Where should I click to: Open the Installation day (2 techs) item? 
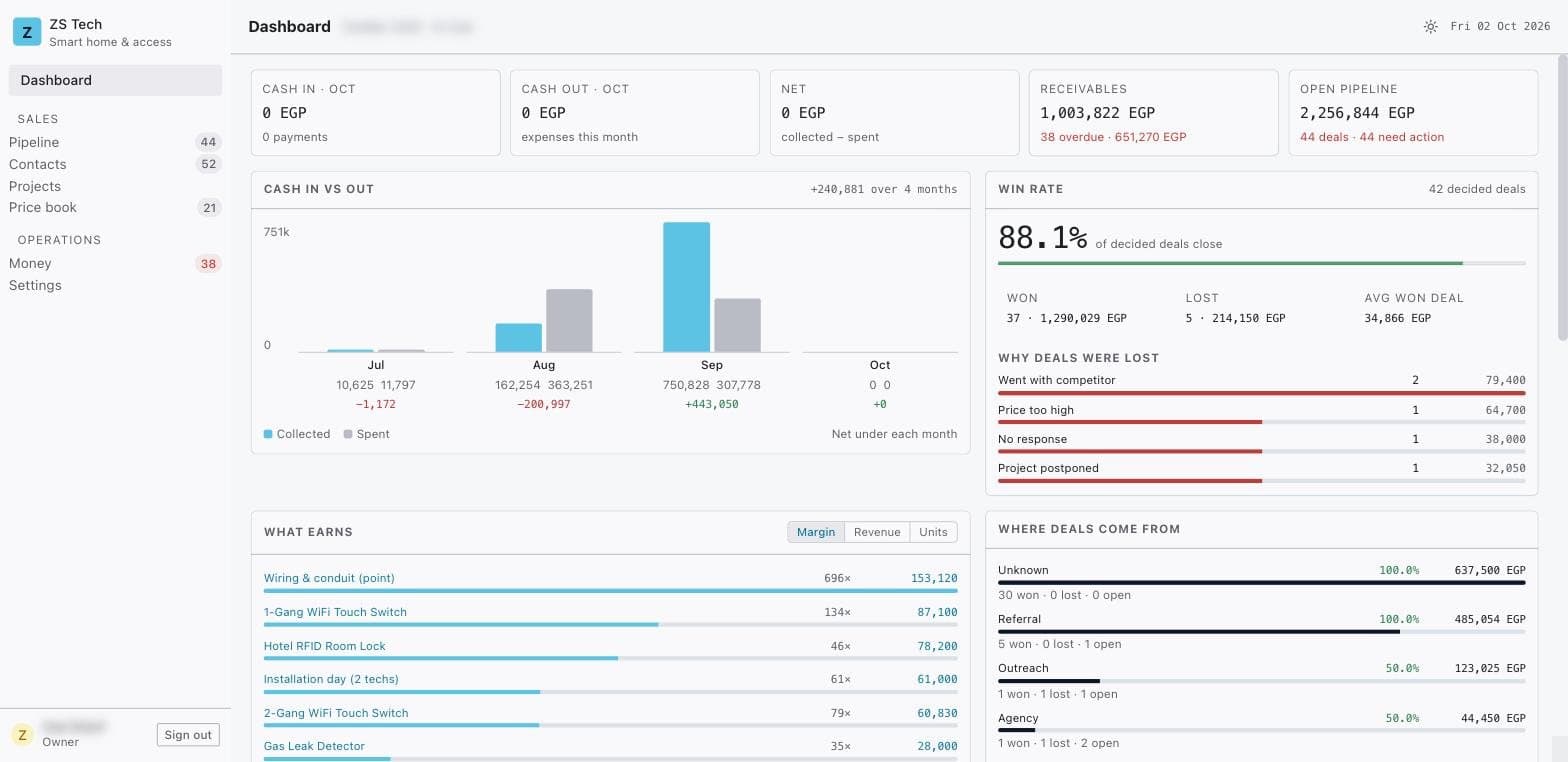coord(331,679)
